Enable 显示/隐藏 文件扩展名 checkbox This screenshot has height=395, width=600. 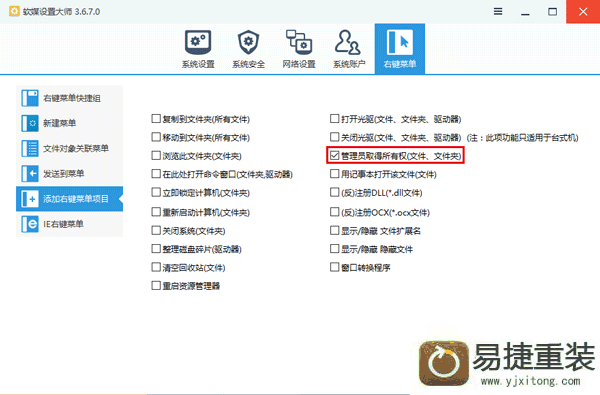[334, 230]
